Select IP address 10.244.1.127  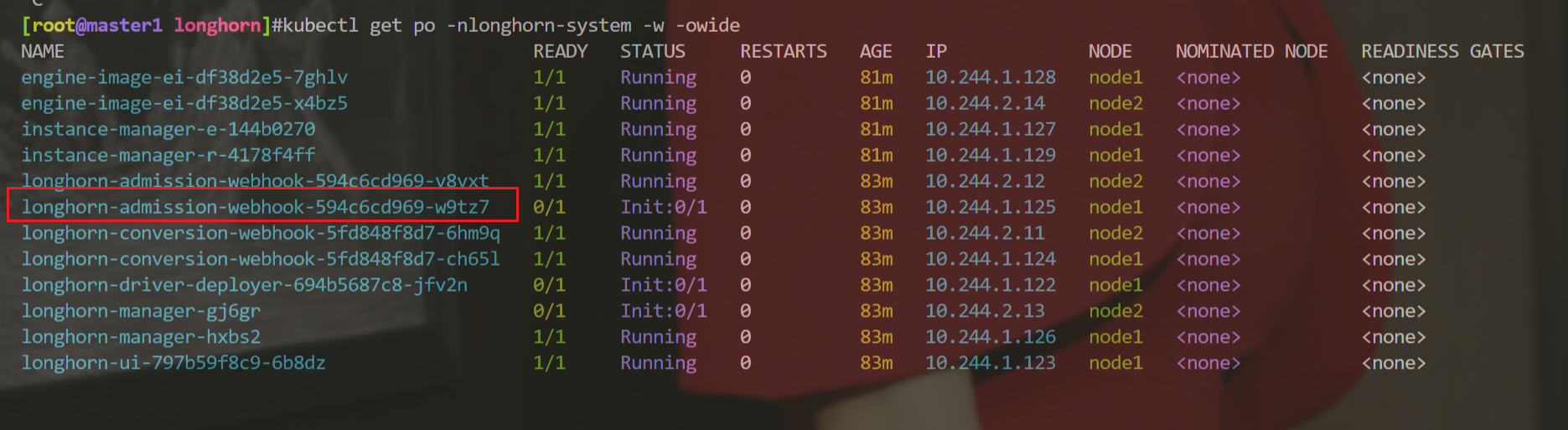pos(991,130)
